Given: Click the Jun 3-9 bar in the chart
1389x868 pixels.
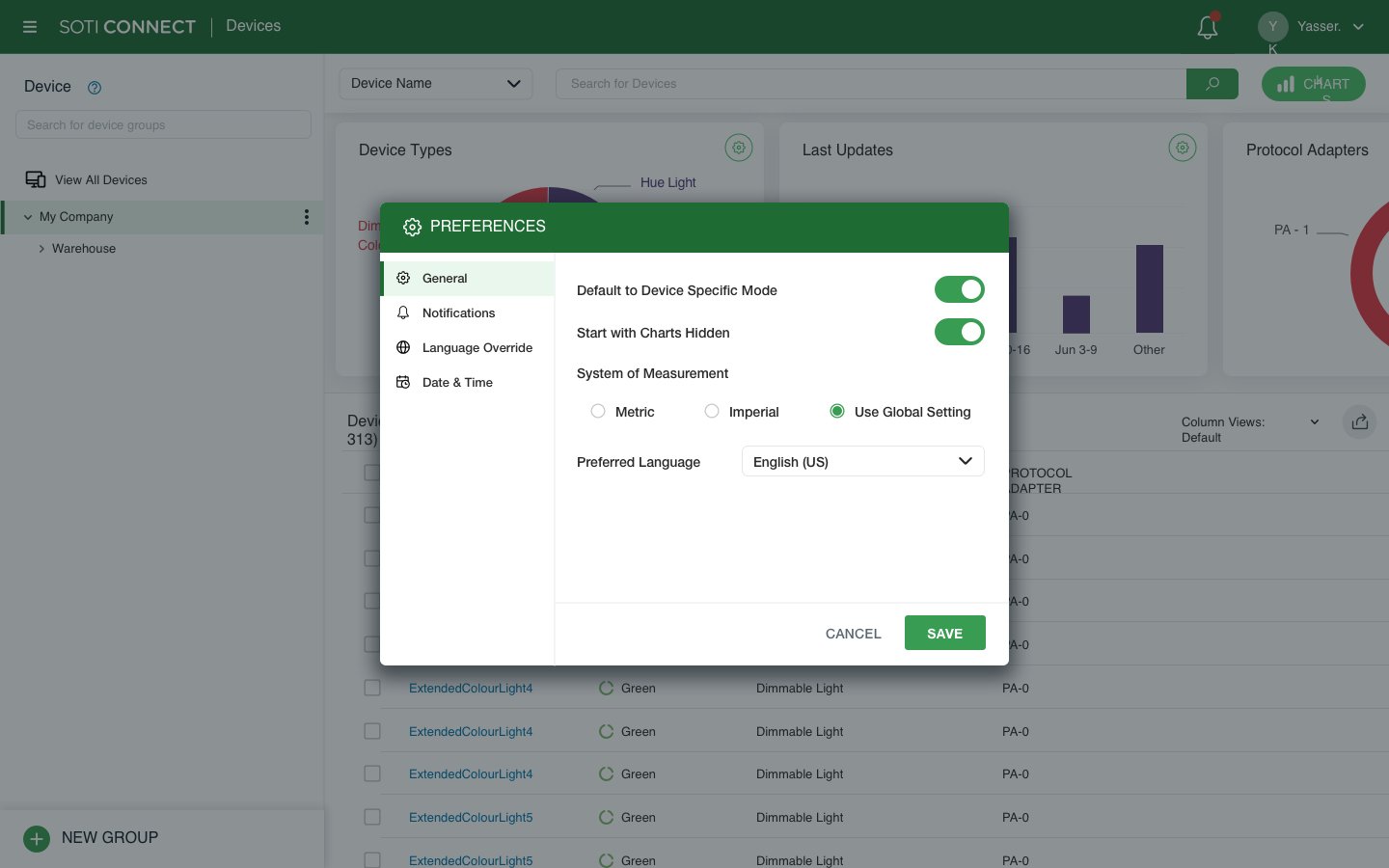Looking at the screenshot, I should 1076,314.
